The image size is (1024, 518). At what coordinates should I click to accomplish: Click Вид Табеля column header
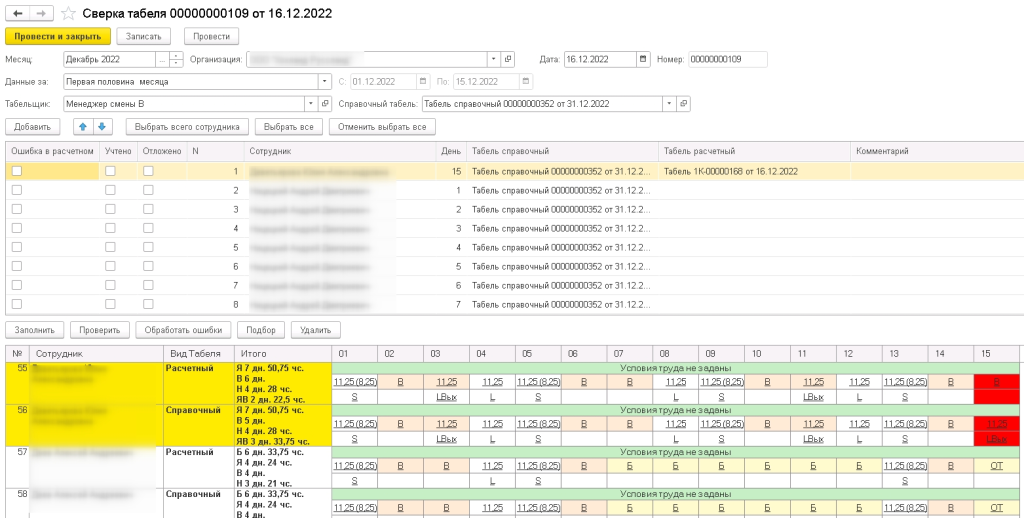(x=199, y=353)
